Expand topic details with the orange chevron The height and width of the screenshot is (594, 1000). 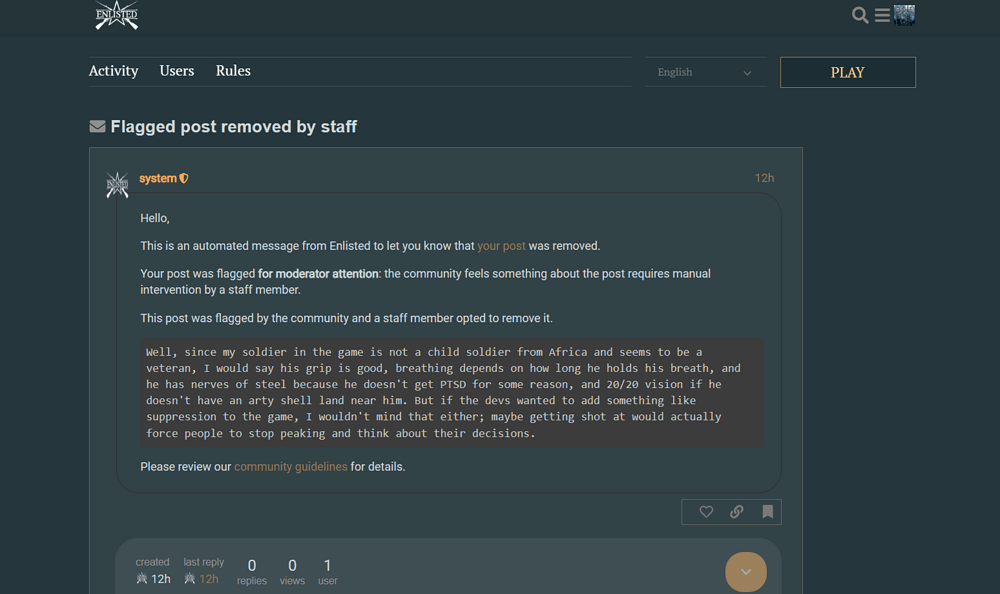click(745, 572)
